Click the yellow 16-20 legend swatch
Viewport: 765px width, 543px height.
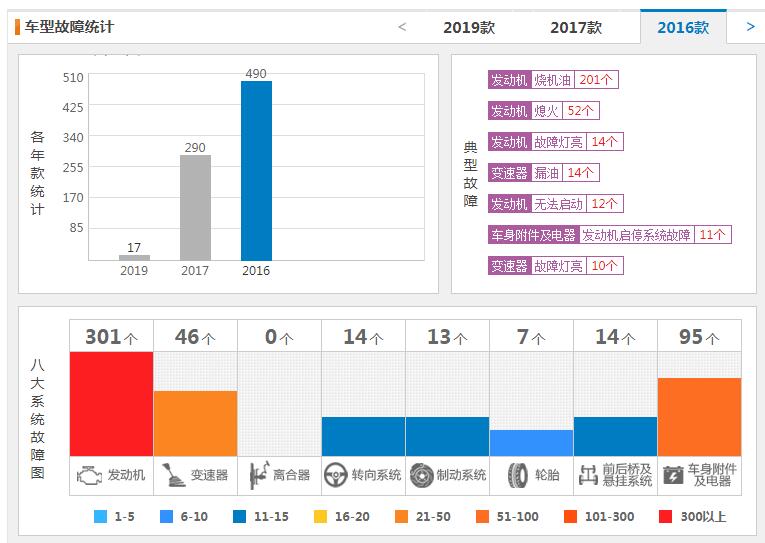coord(321,516)
